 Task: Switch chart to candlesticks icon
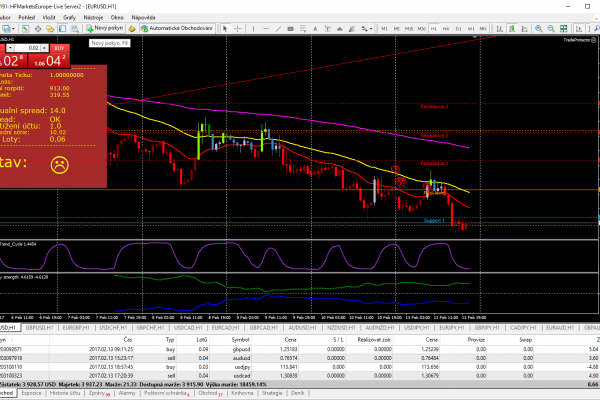tap(512, 29)
